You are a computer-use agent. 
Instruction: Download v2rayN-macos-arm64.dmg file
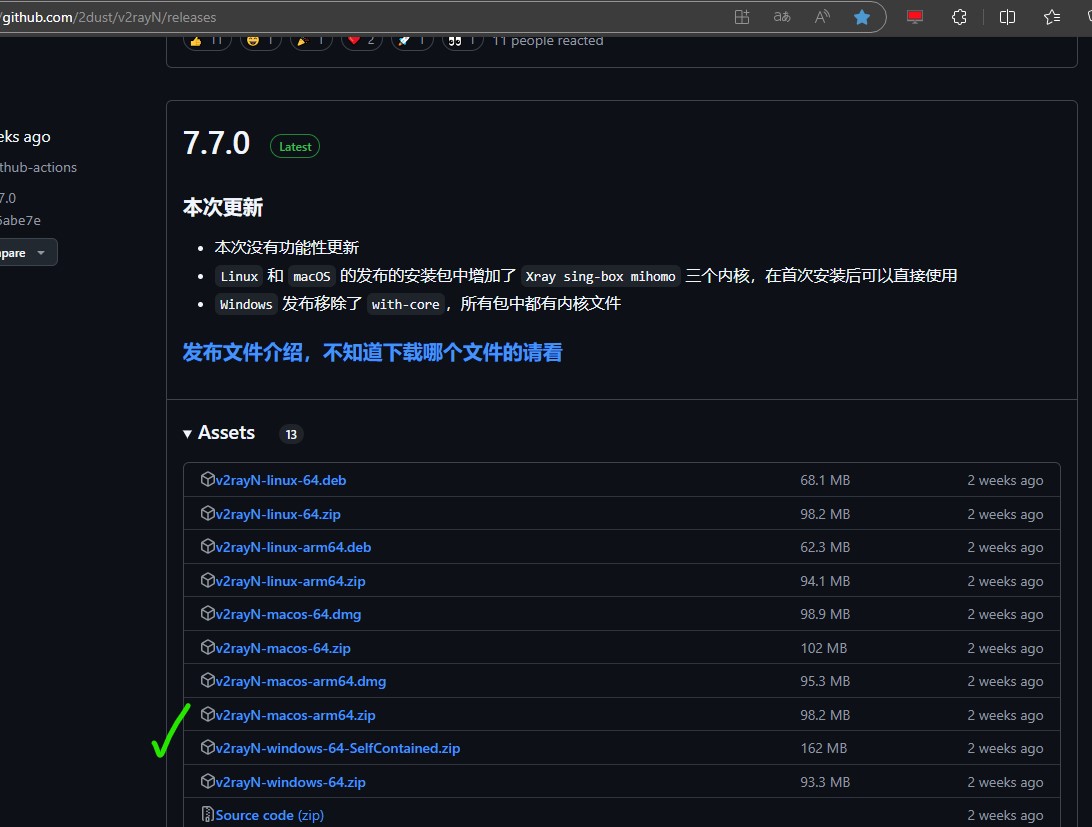(300, 681)
